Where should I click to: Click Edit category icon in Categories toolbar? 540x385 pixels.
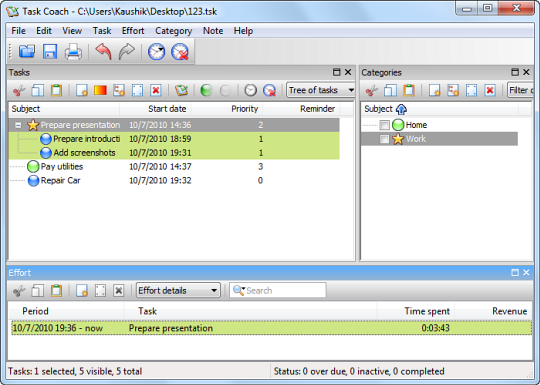point(471,91)
